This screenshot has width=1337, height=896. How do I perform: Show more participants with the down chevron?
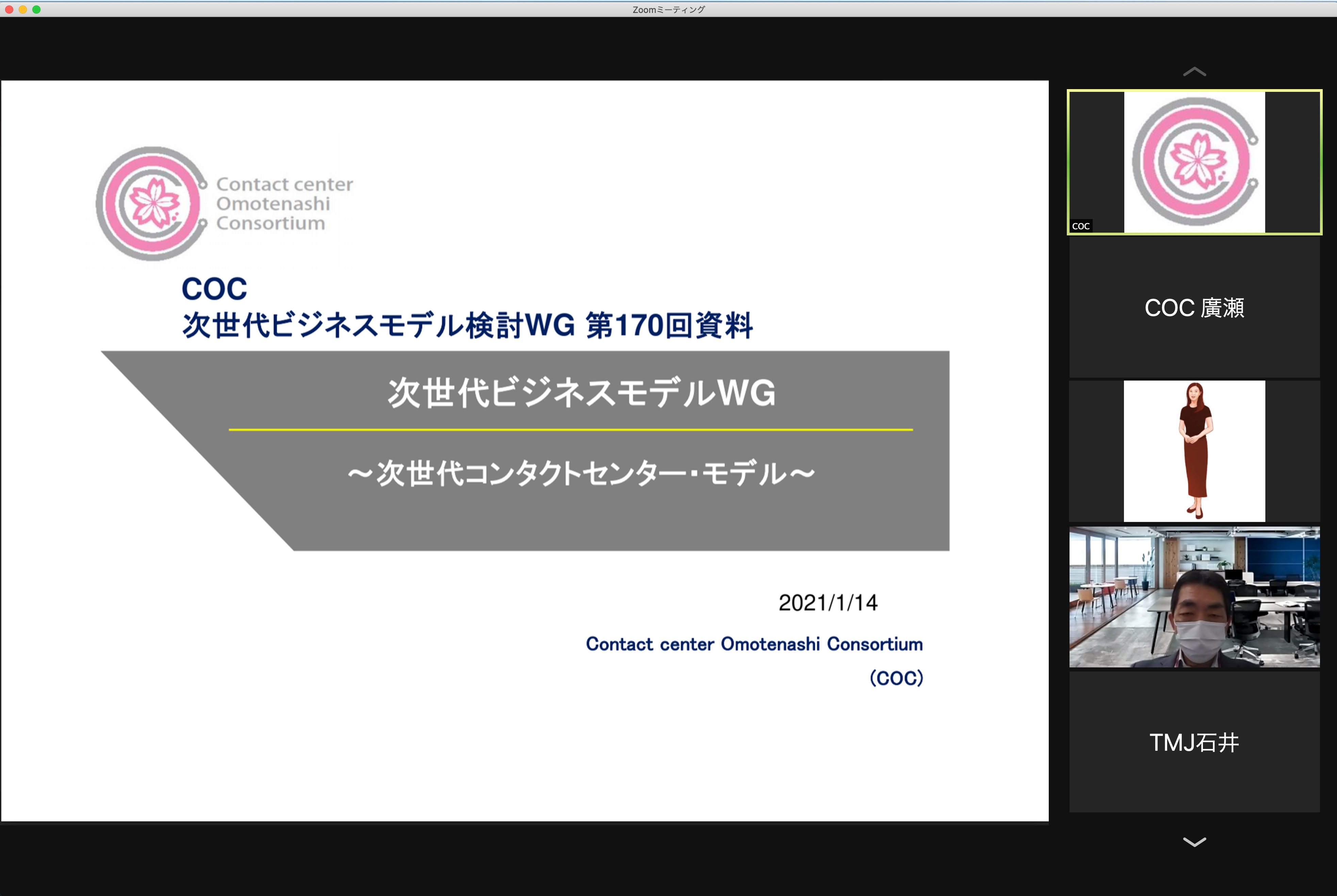[x=1194, y=842]
